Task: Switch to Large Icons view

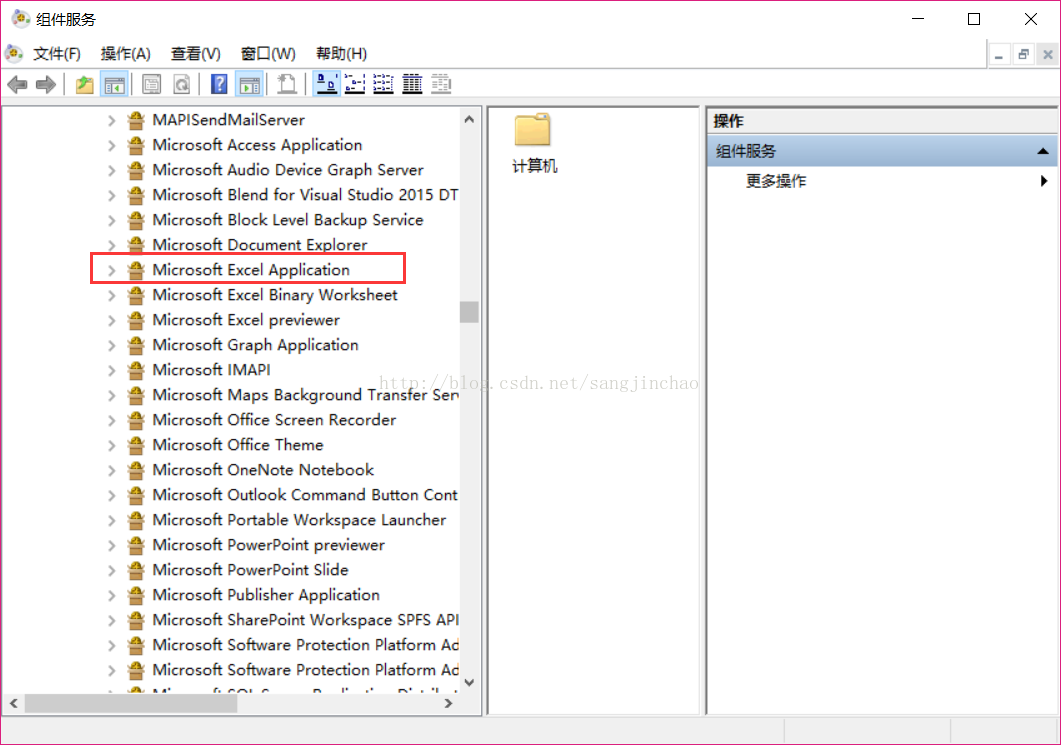Action: [x=325, y=84]
